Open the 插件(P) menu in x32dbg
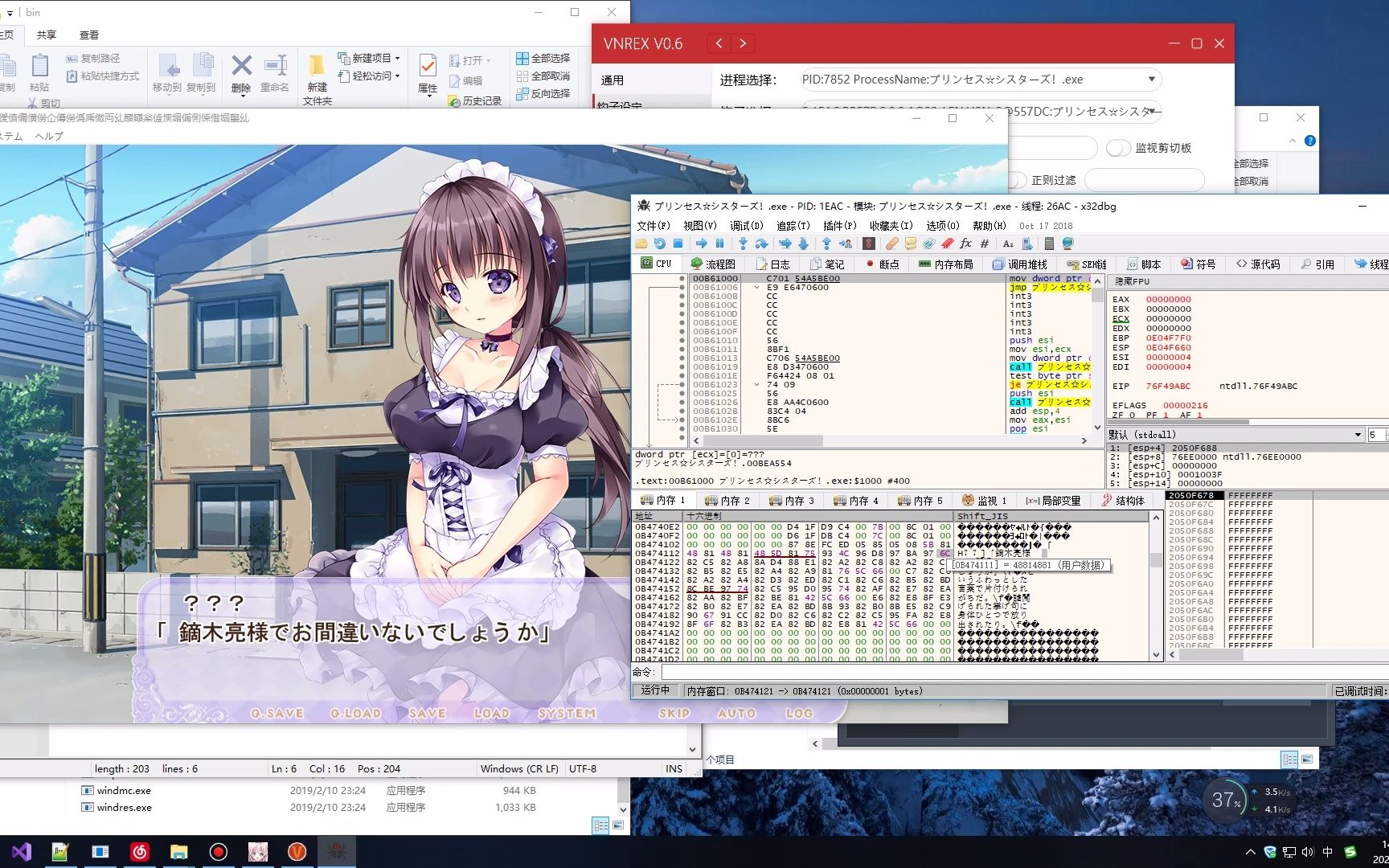The image size is (1389, 868). click(839, 226)
